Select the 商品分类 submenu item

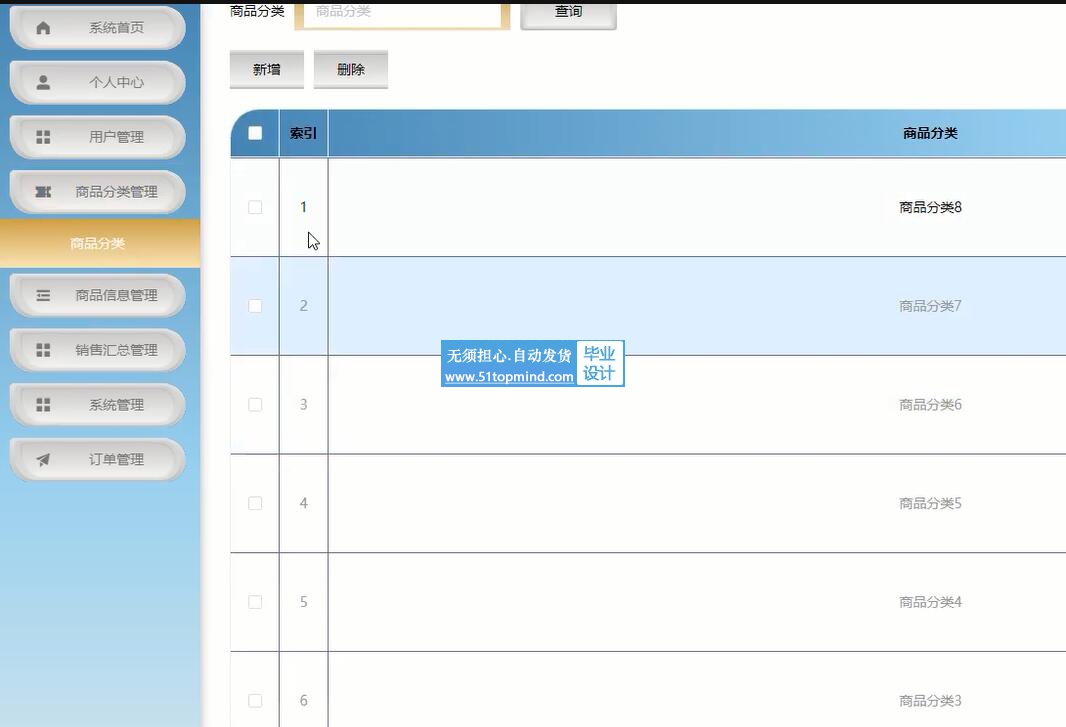(x=100, y=243)
